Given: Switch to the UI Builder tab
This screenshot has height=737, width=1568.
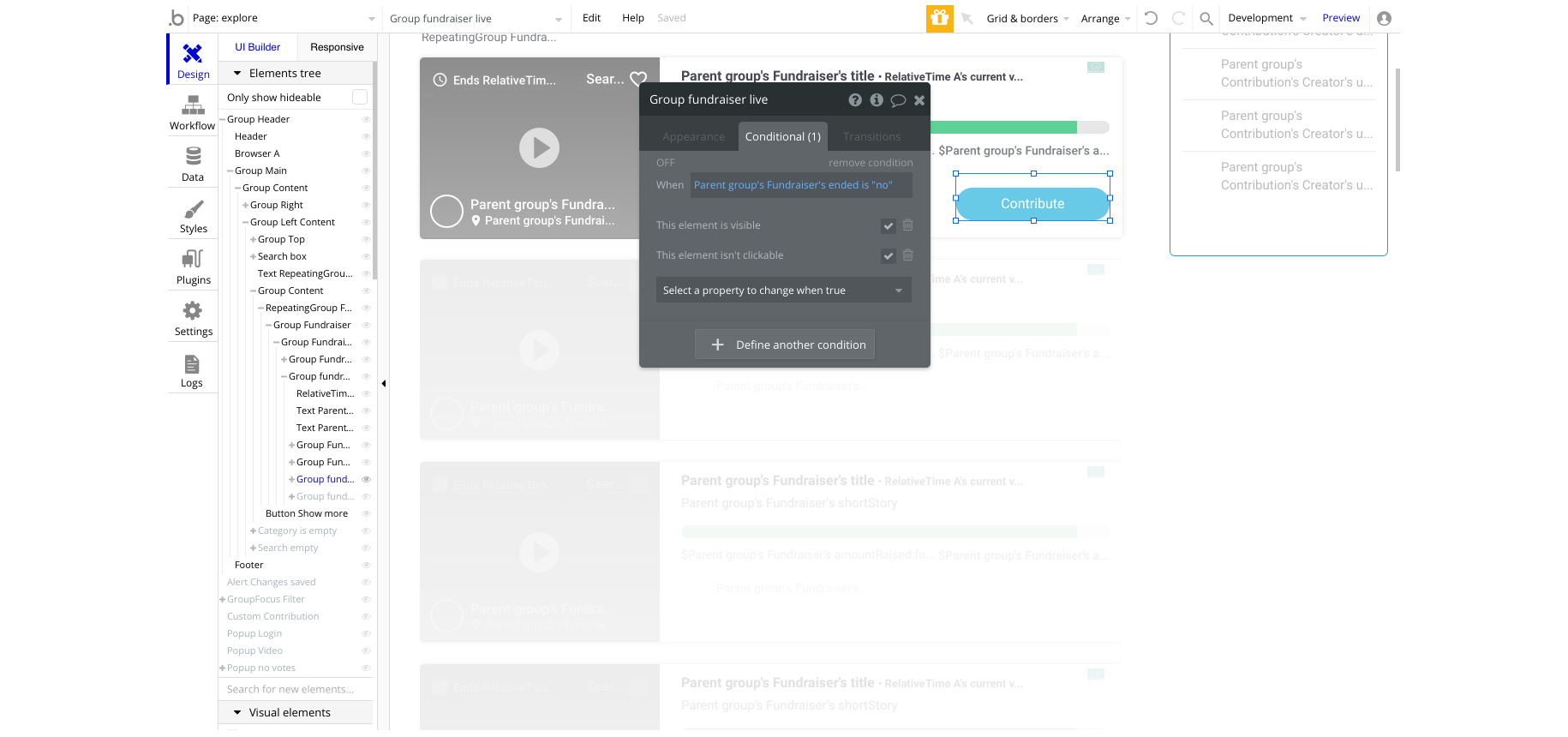Looking at the screenshot, I should pyautogui.click(x=258, y=47).
